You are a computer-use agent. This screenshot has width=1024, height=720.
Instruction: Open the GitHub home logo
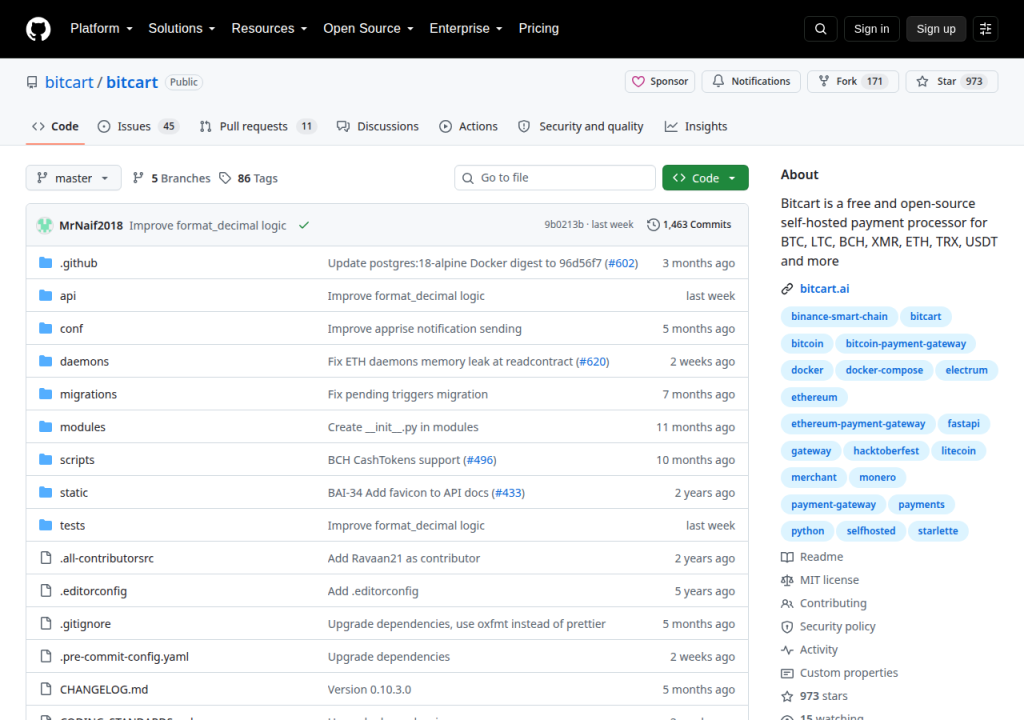coord(38,29)
